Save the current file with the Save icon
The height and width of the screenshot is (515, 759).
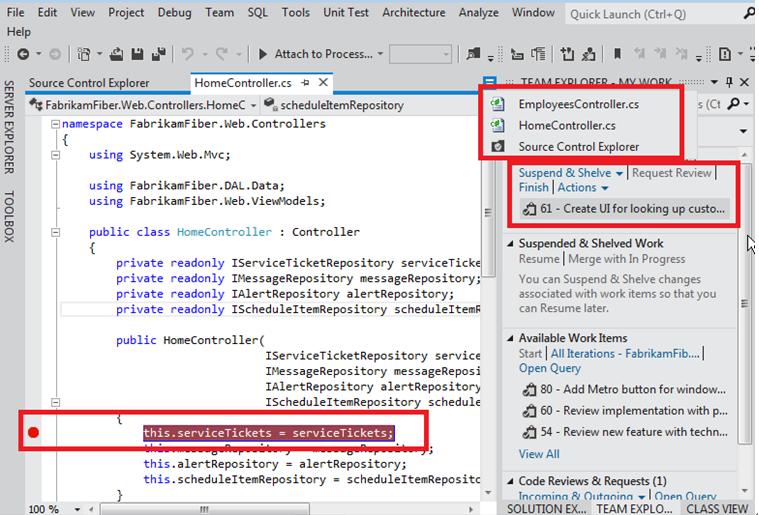coord(137,54)
